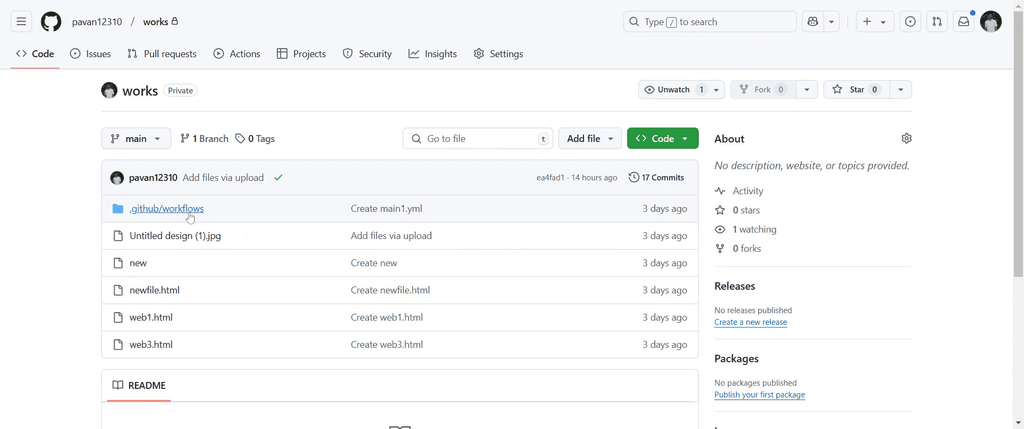Click the file icon beside newfile.html
This screenshot has height=429, width=1024.
pyautogui.click(x=118, y=290)
